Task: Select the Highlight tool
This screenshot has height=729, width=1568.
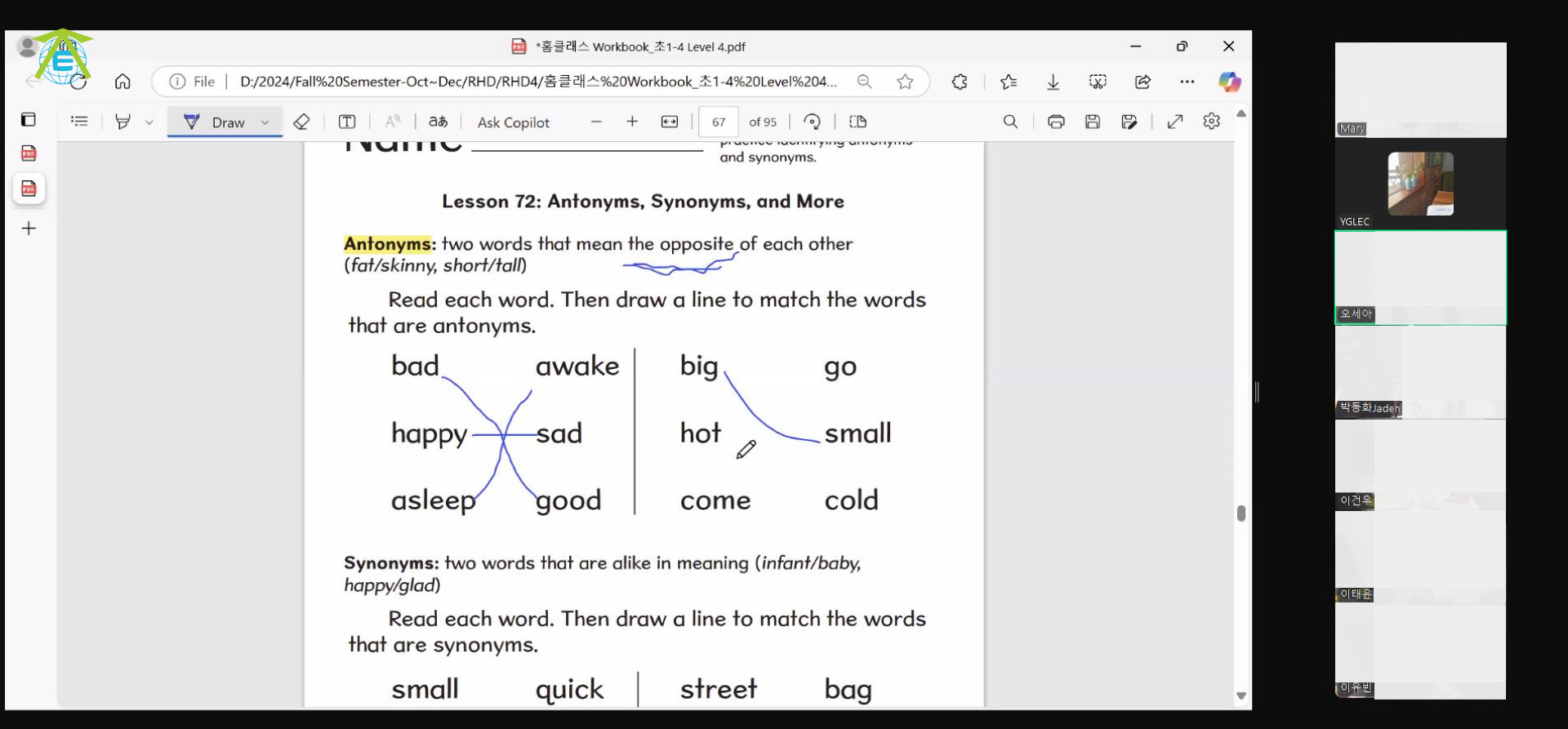Action: 122,122
